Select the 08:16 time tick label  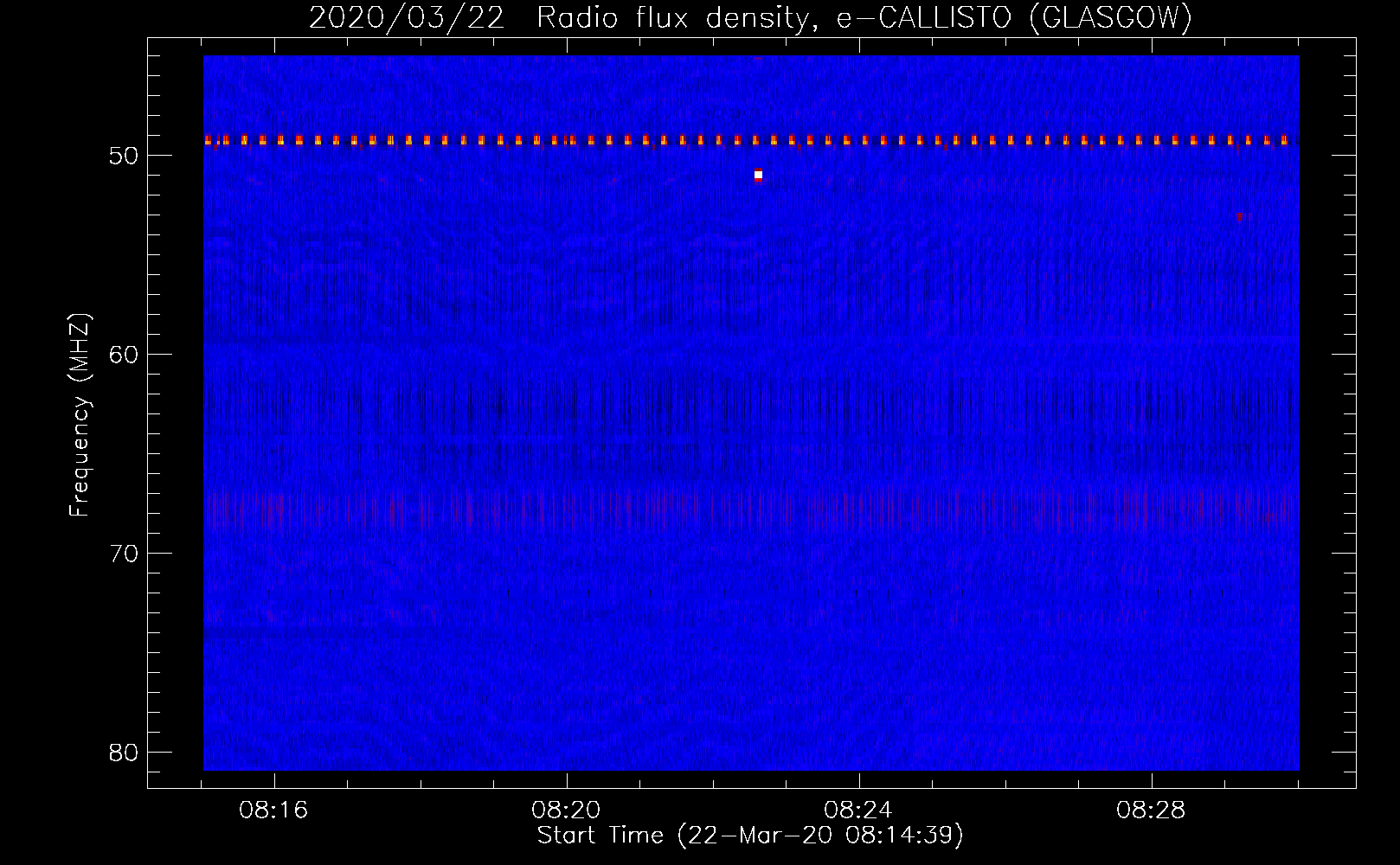(274, 810)
